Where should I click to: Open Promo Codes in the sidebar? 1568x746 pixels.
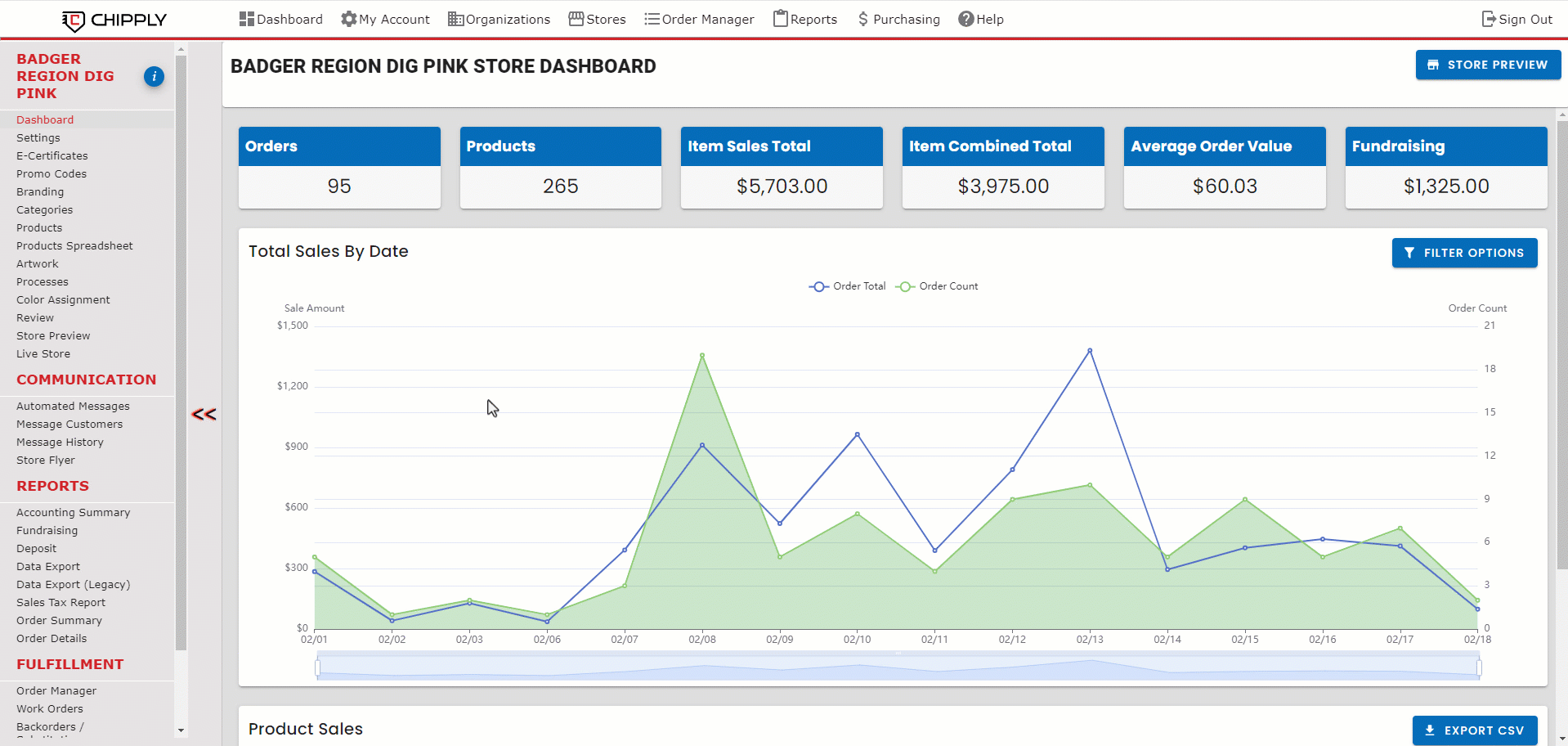52,173
